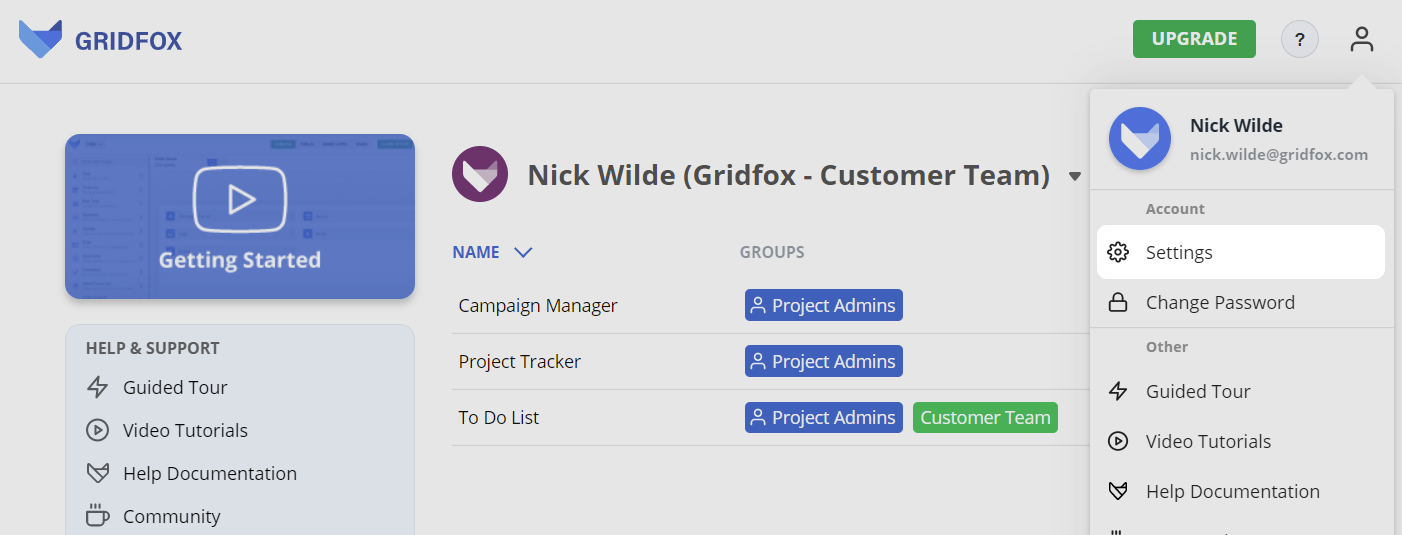Click the green Customer Team group tag
This screenshot has width=1402, height=535.
[x=985, y=418]
